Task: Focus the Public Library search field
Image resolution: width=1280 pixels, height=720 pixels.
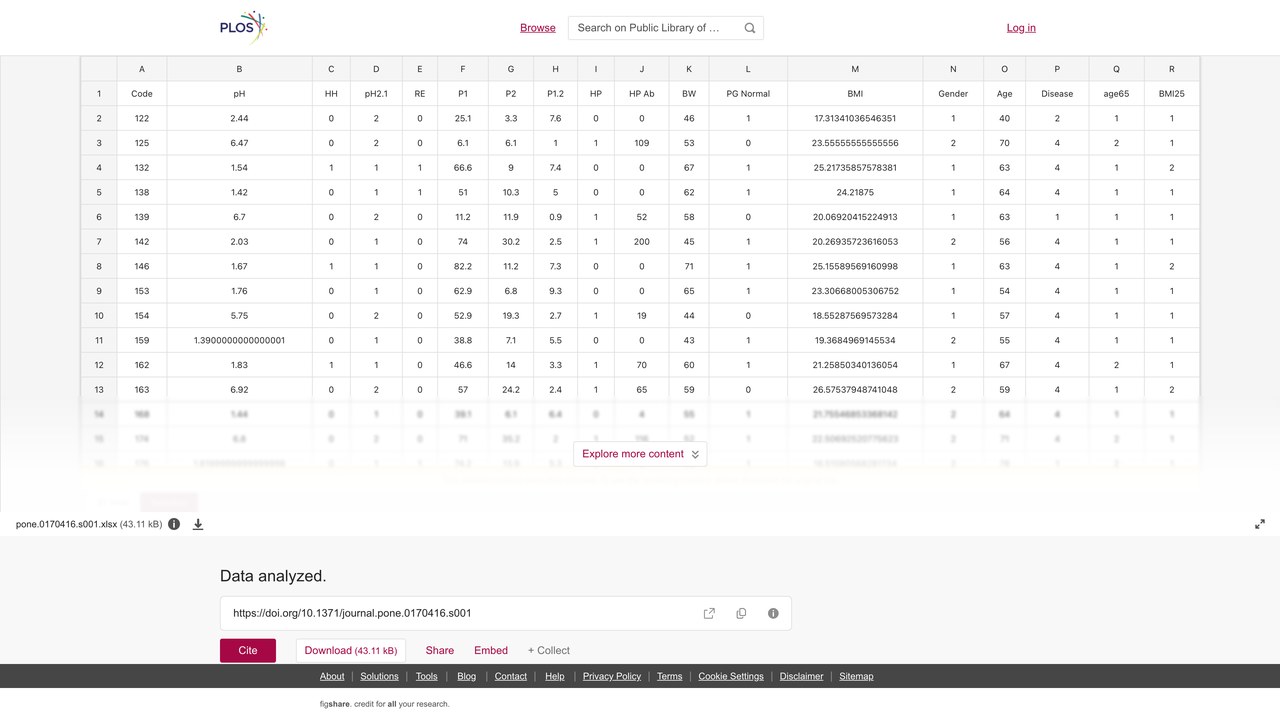Action: pos(653,28)
